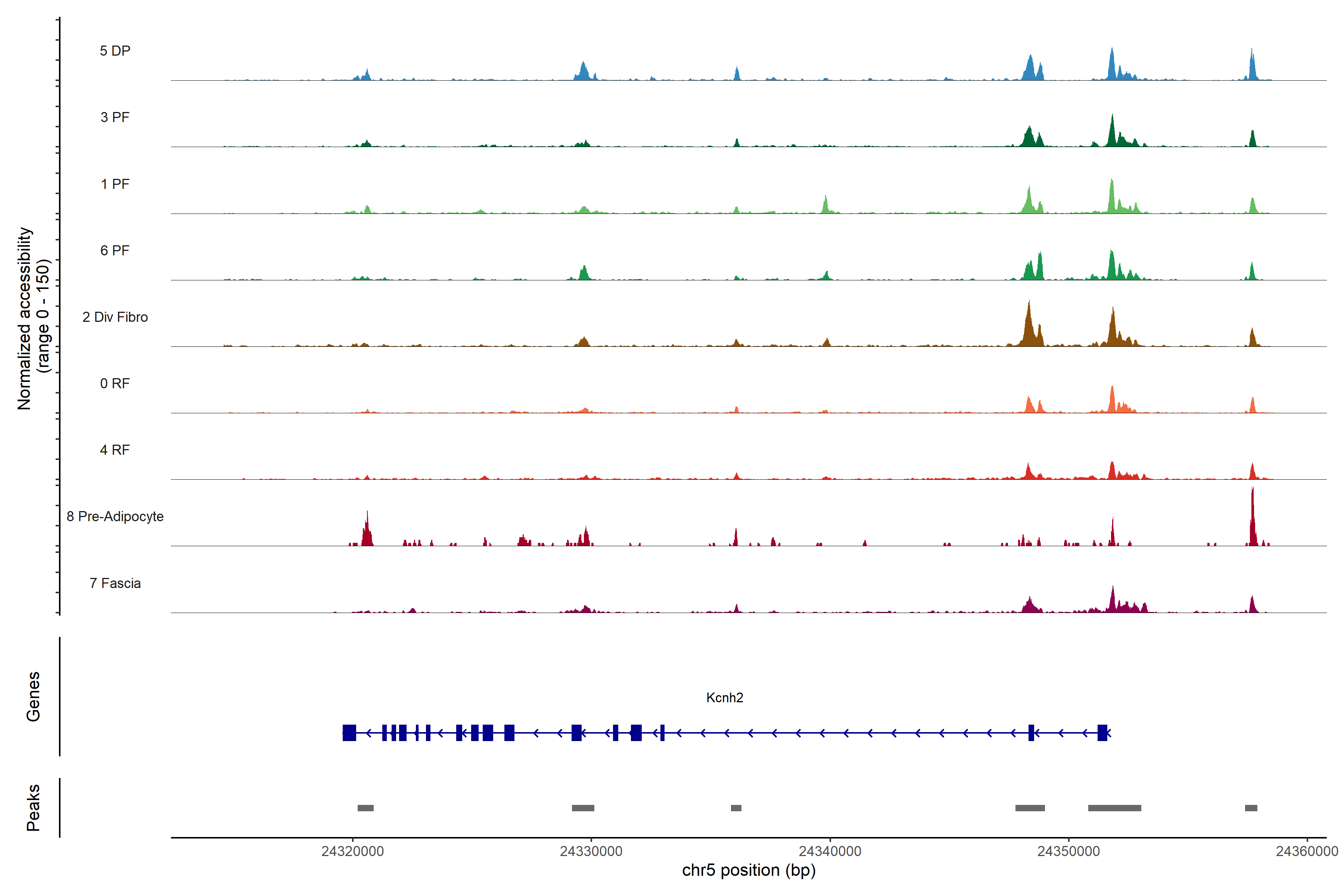Click the 24340000 axis tick label
Viewport: 1344px width, 896px height.
[830, 852]
